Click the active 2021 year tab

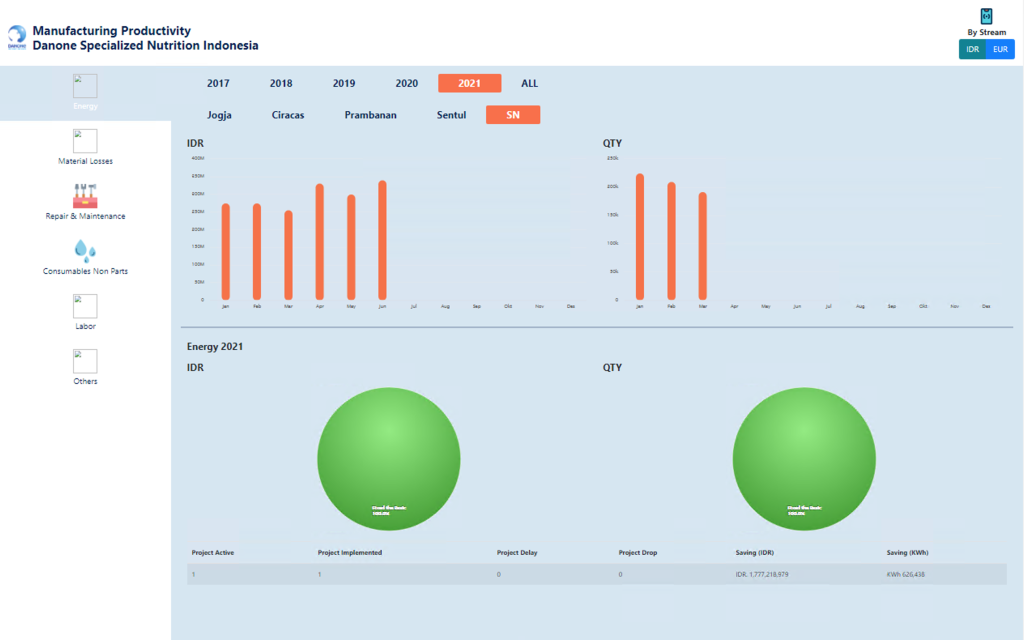(470, 83)
